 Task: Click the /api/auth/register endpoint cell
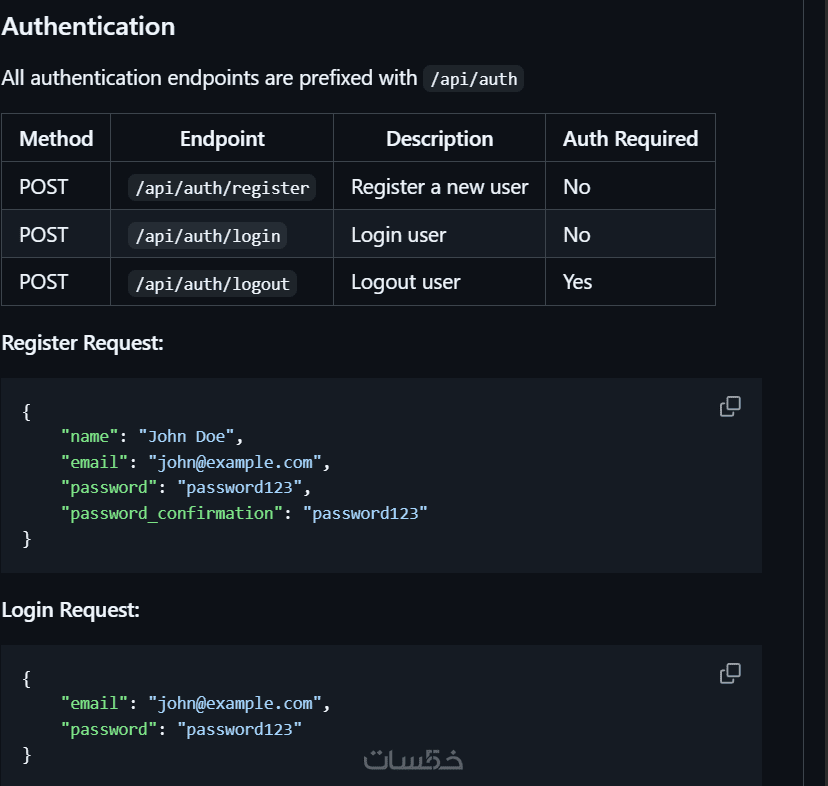point(222,187)
